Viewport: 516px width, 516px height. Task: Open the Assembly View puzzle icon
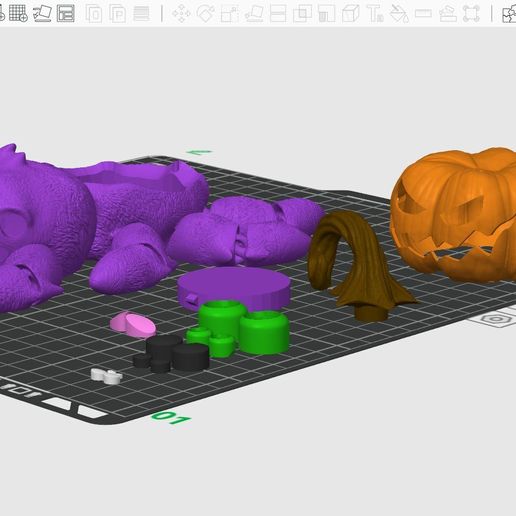pos(509,14)
